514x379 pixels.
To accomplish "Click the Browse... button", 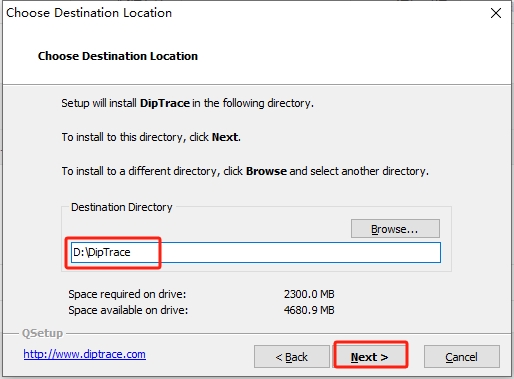I will pyautogui.click(x=395, y=229).
